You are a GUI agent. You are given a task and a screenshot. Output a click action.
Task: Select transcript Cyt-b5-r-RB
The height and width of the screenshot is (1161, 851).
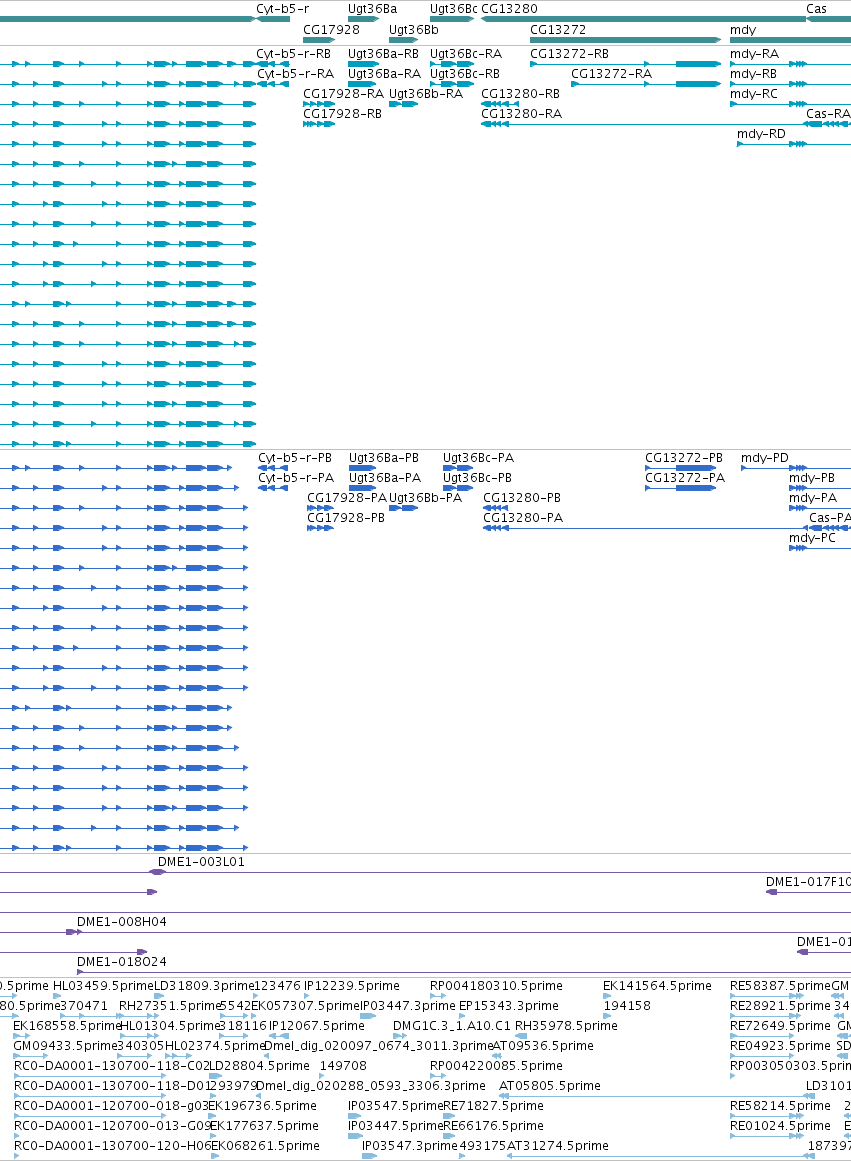click(x=293, y=54)
